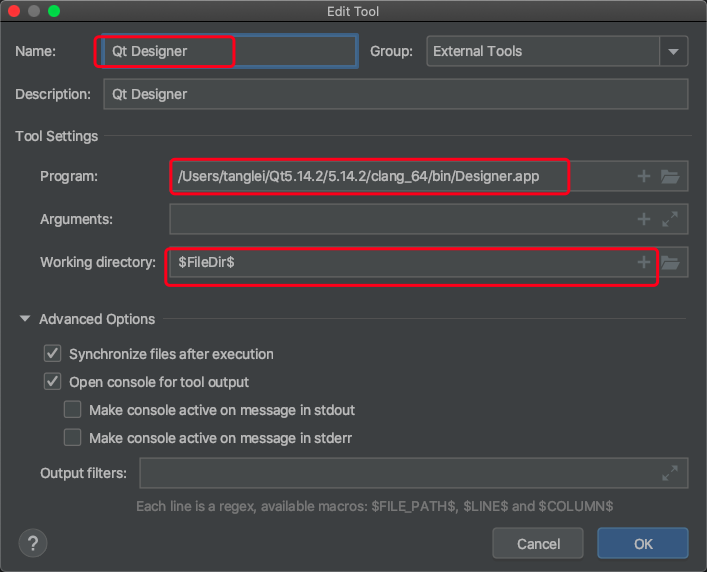
Task: Open the help question mark button
Action: (32, 543)
